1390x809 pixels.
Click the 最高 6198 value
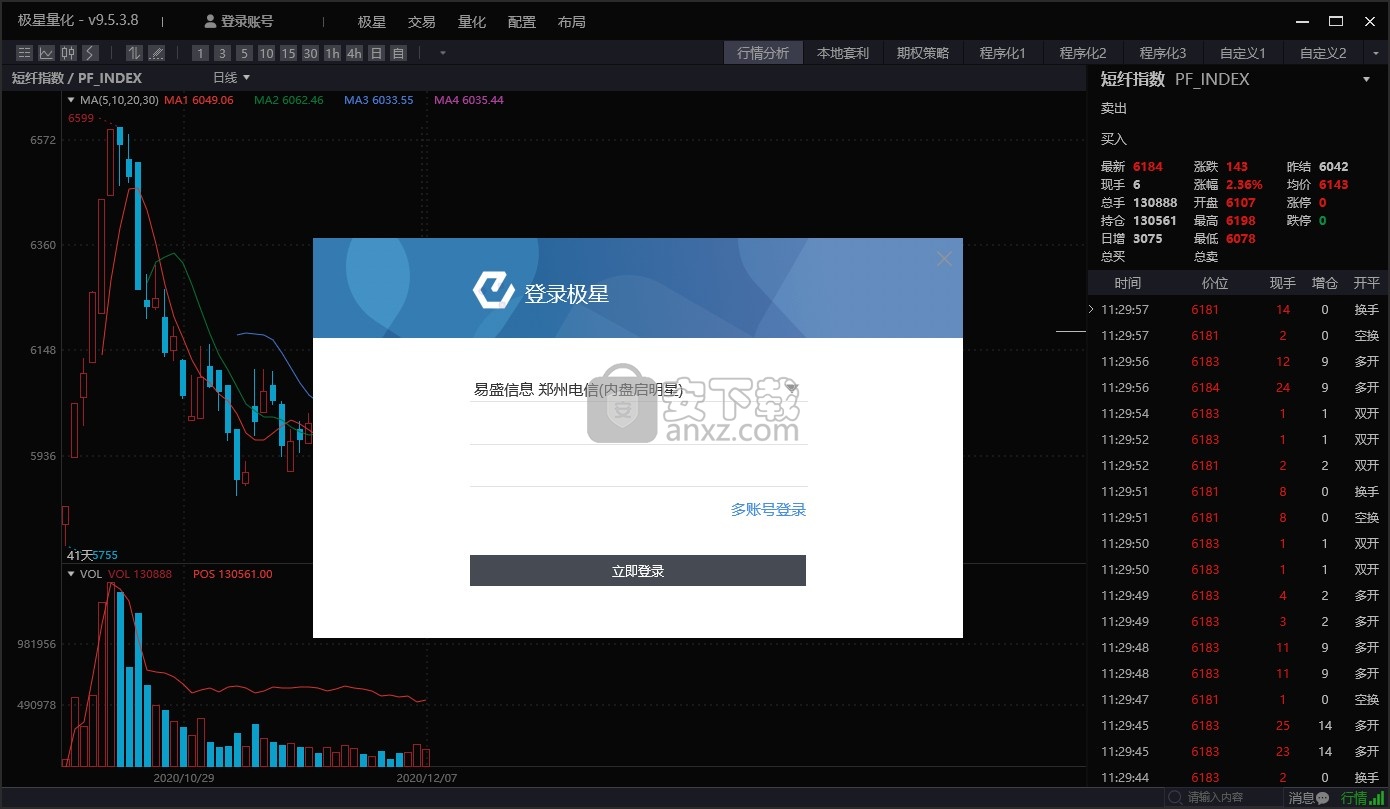1240,221
